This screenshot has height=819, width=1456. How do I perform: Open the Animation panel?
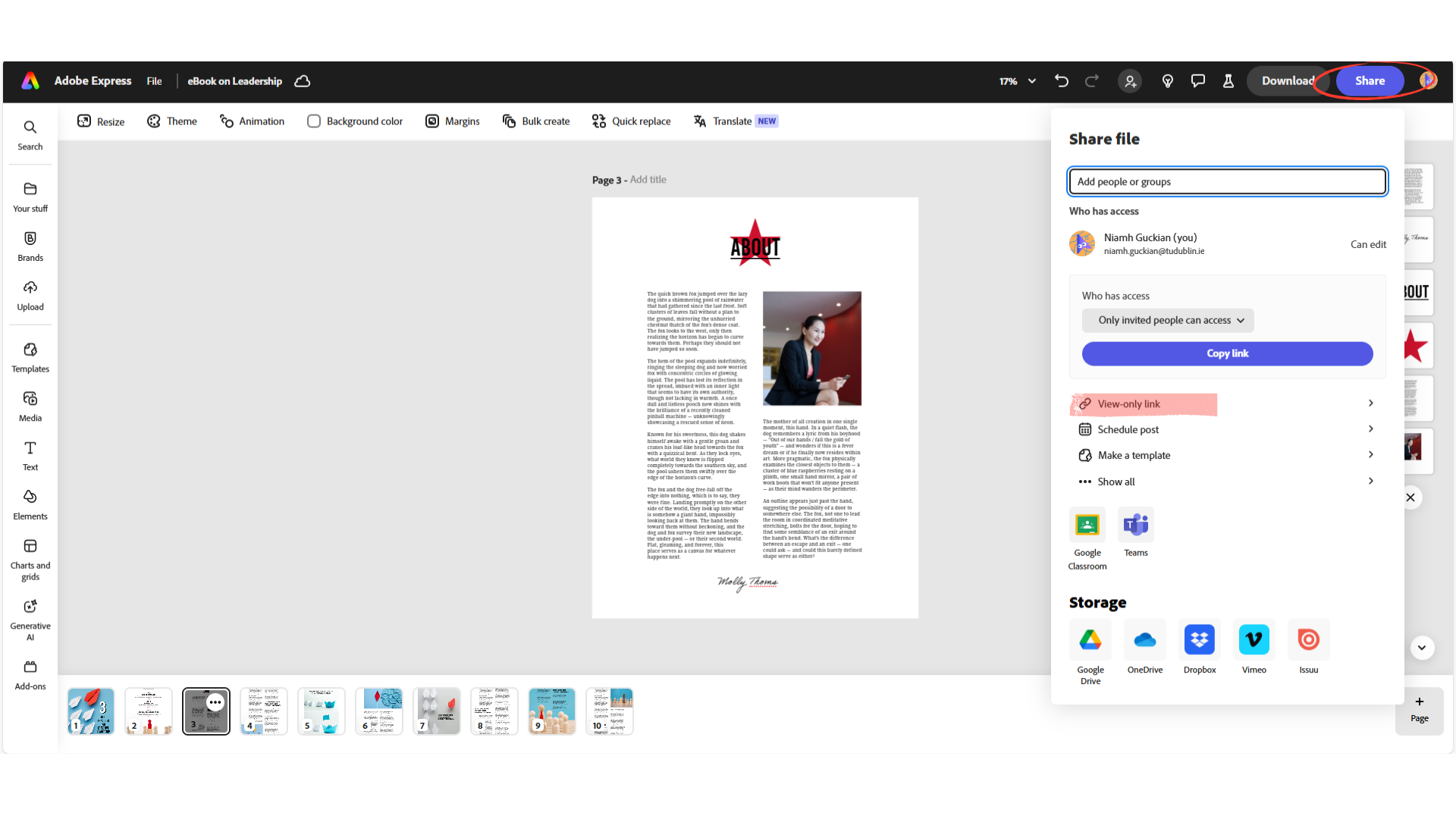(x=252, y=121)
